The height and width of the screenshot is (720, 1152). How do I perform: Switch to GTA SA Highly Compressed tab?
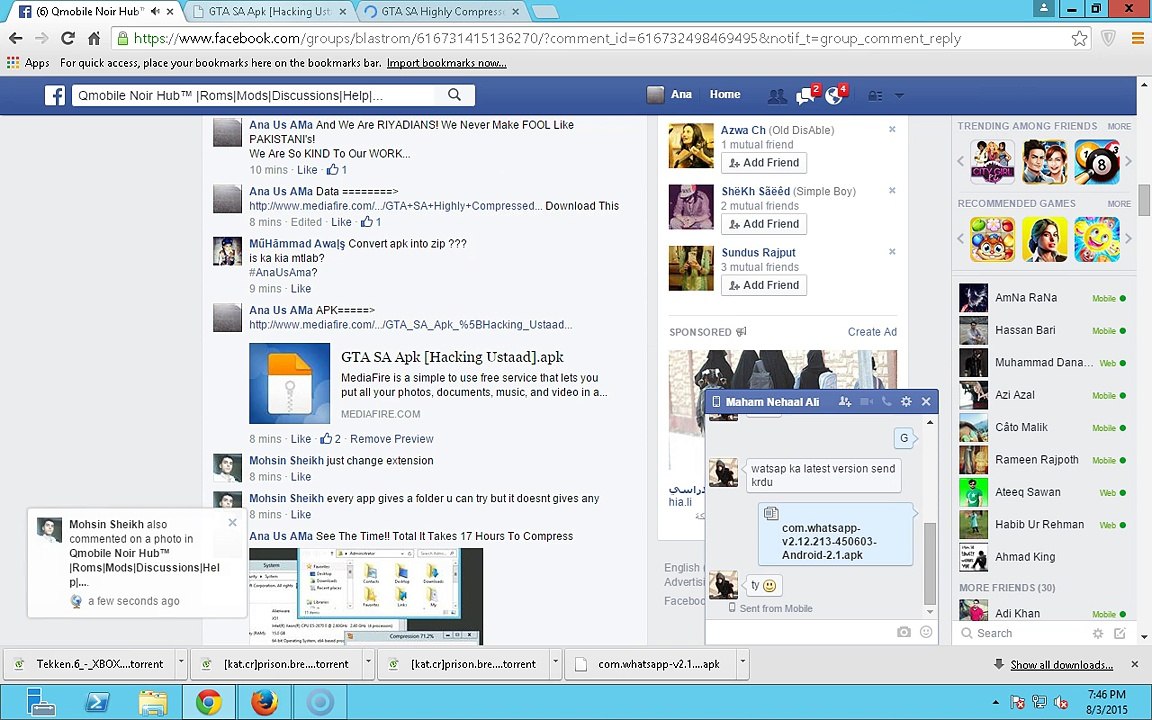point(442,12)
